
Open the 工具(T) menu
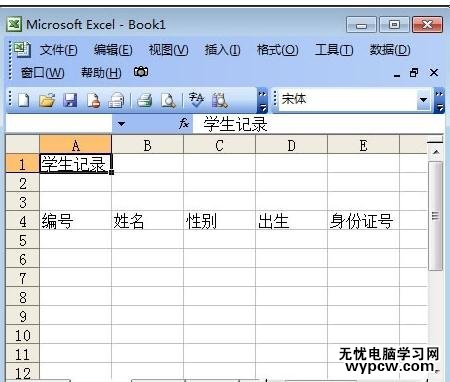click(x=334, y=50)
